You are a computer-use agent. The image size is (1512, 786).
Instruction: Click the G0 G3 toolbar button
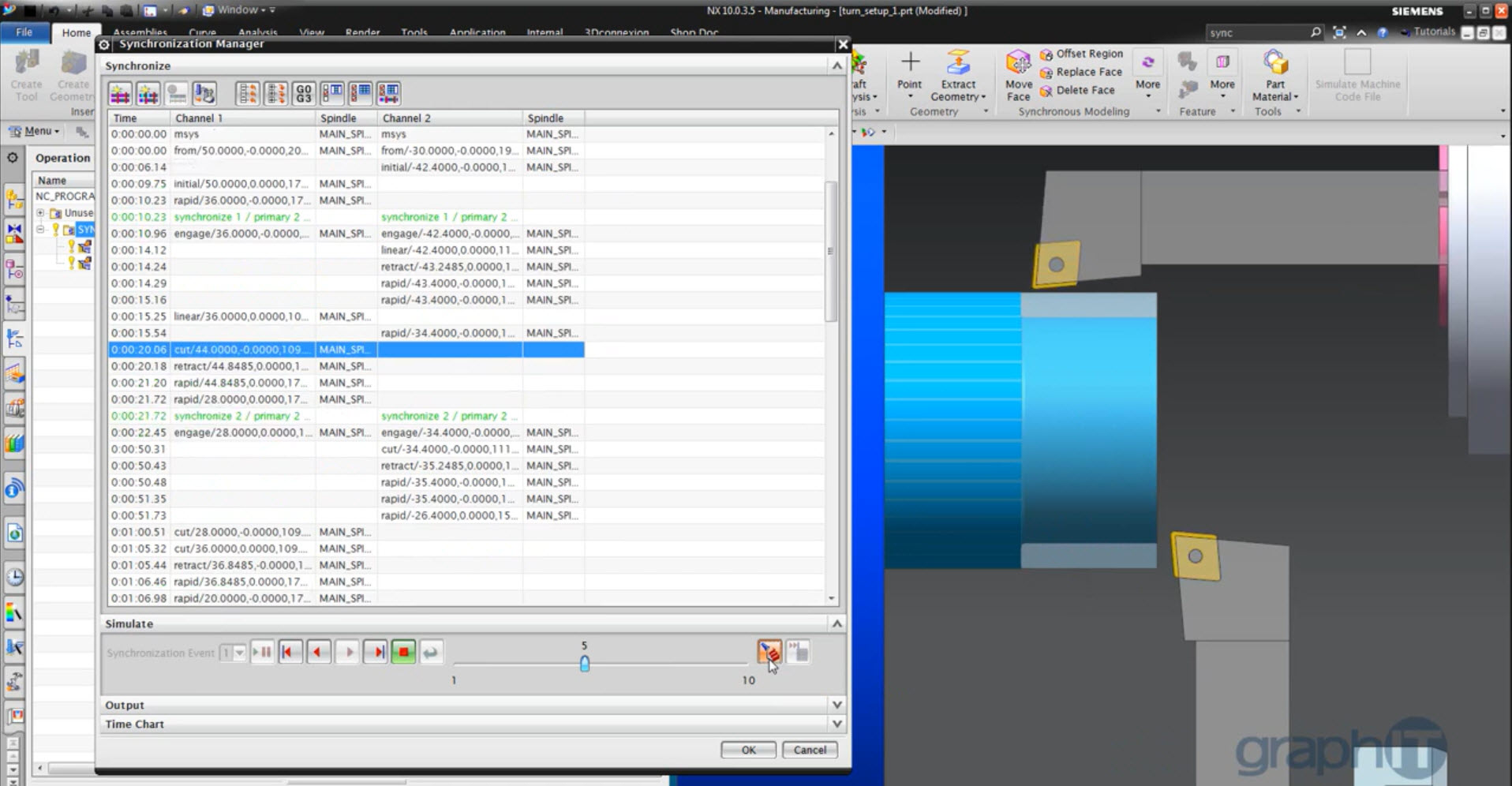(304, 94)
